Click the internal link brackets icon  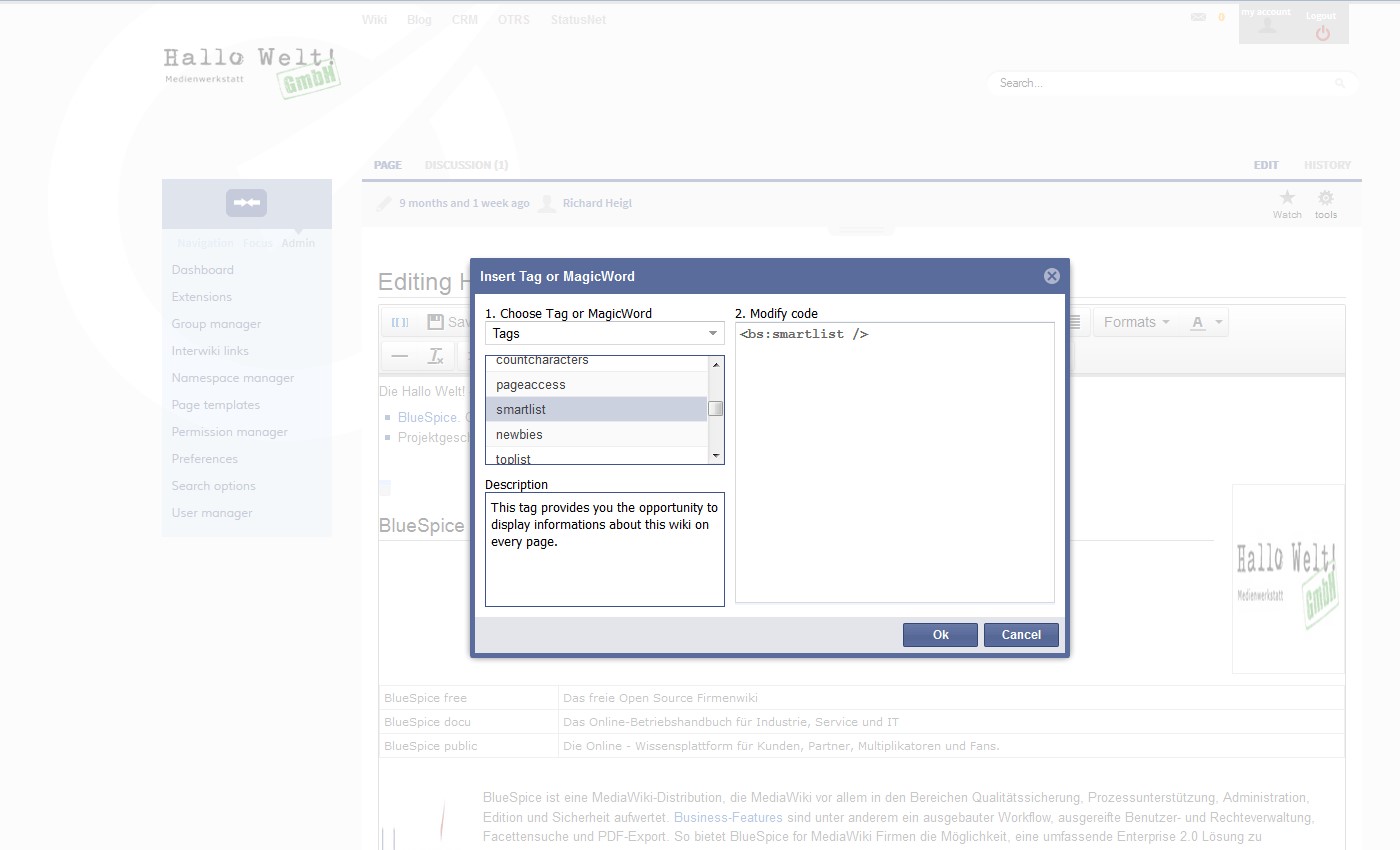coord(399,321)
